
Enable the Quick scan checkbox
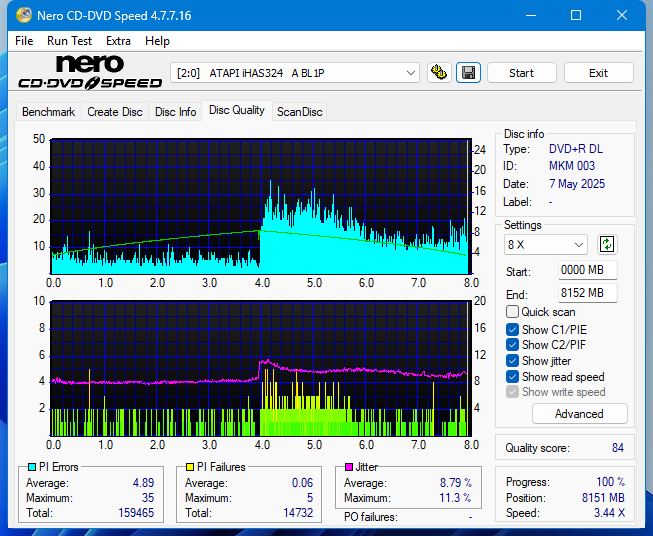[513, 312]
